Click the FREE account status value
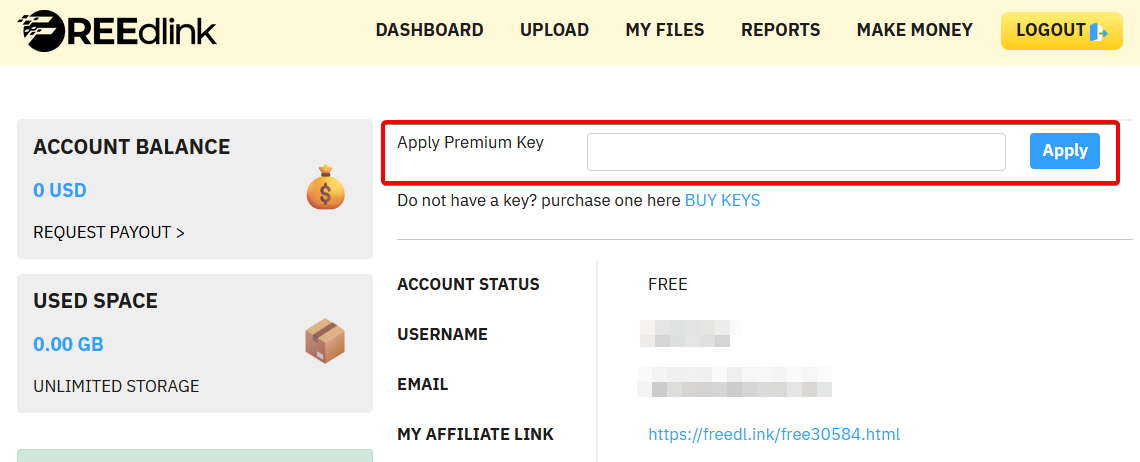The width and height of the screenshot is (1140, 462). 668,284
